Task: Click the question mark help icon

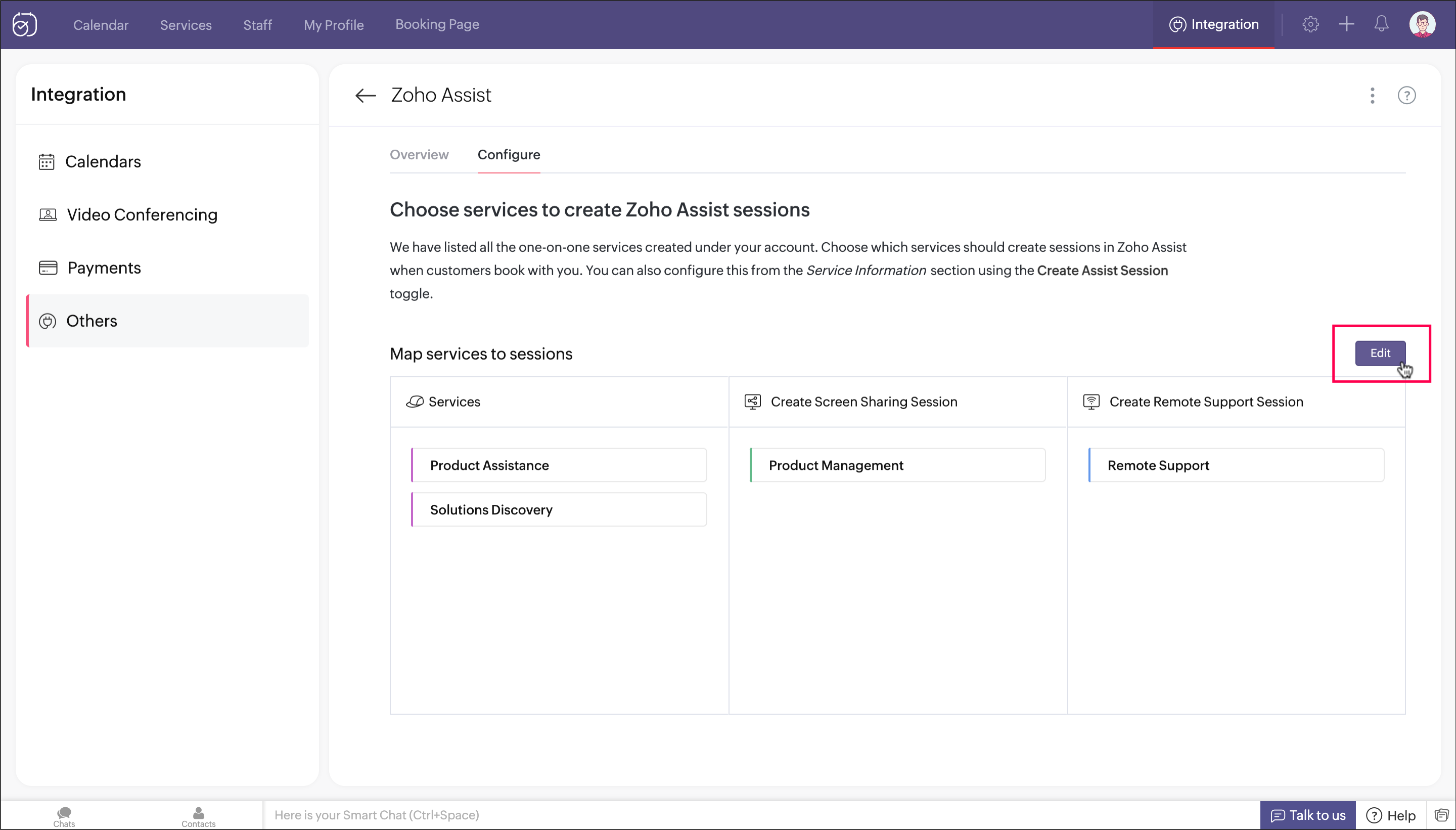Action: pos(1406,95)
